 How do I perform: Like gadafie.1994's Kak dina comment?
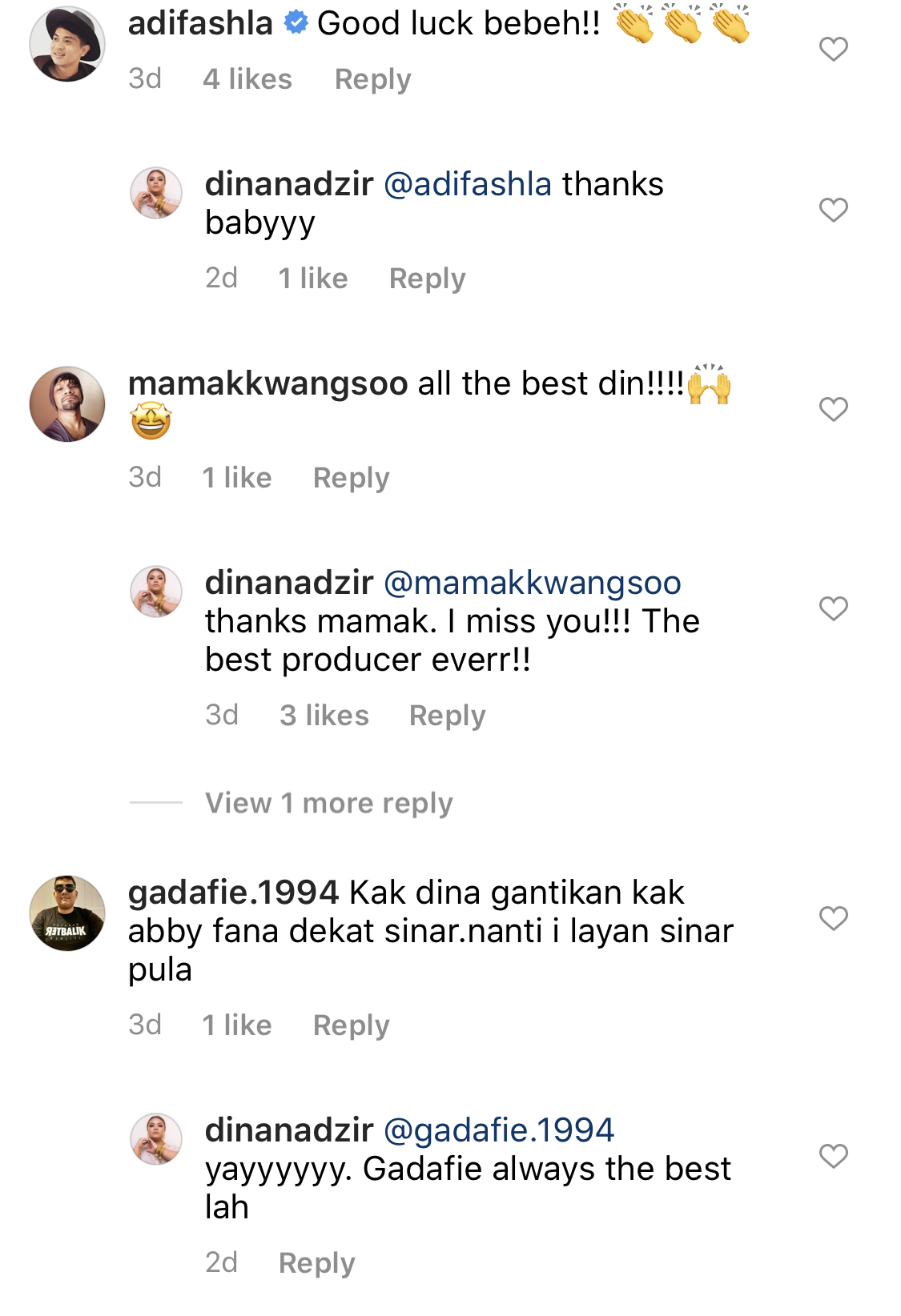tap(833, 919)
